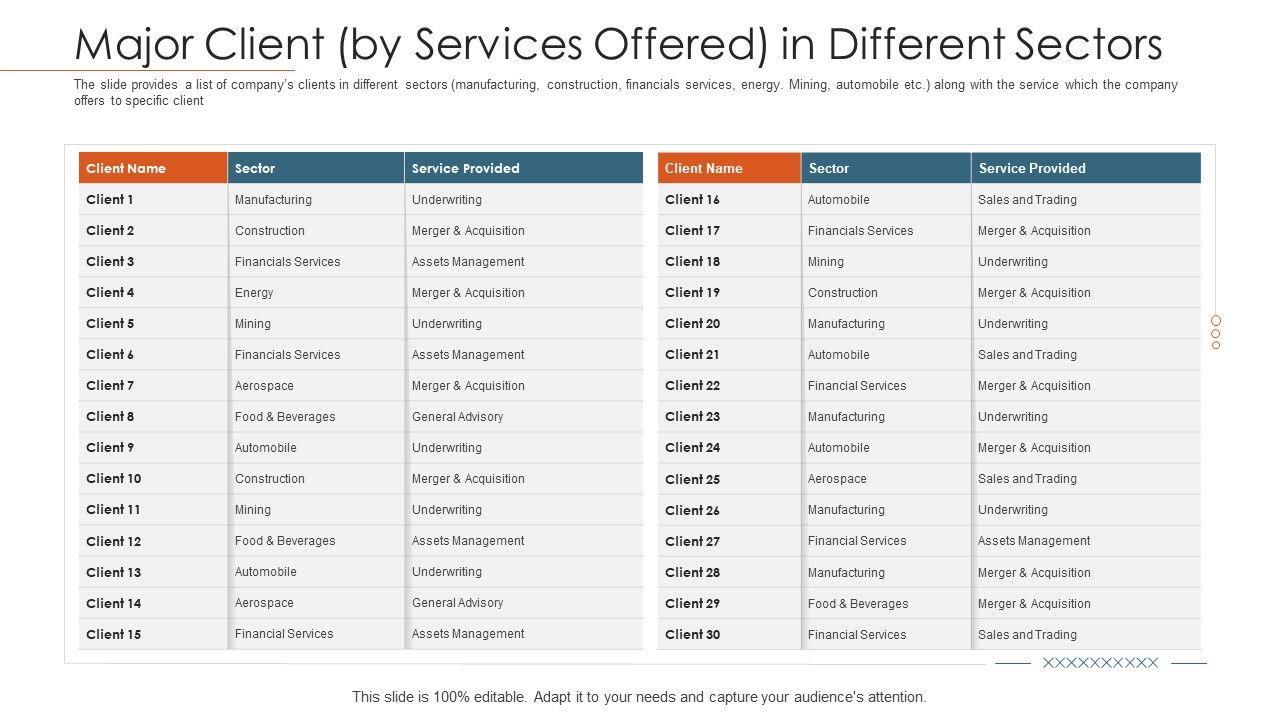This screenshot has height=720, width=1280.
Task: Select the Client 25 Aerospace sector cell
Action: click(838, 478)
